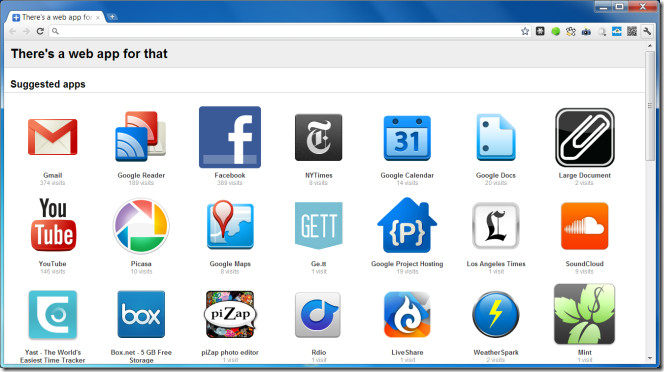Image resolution: width=664 pixels, height=372 pixels.
Task: Open the SoundCloud app icon
Action: point(584,226)
